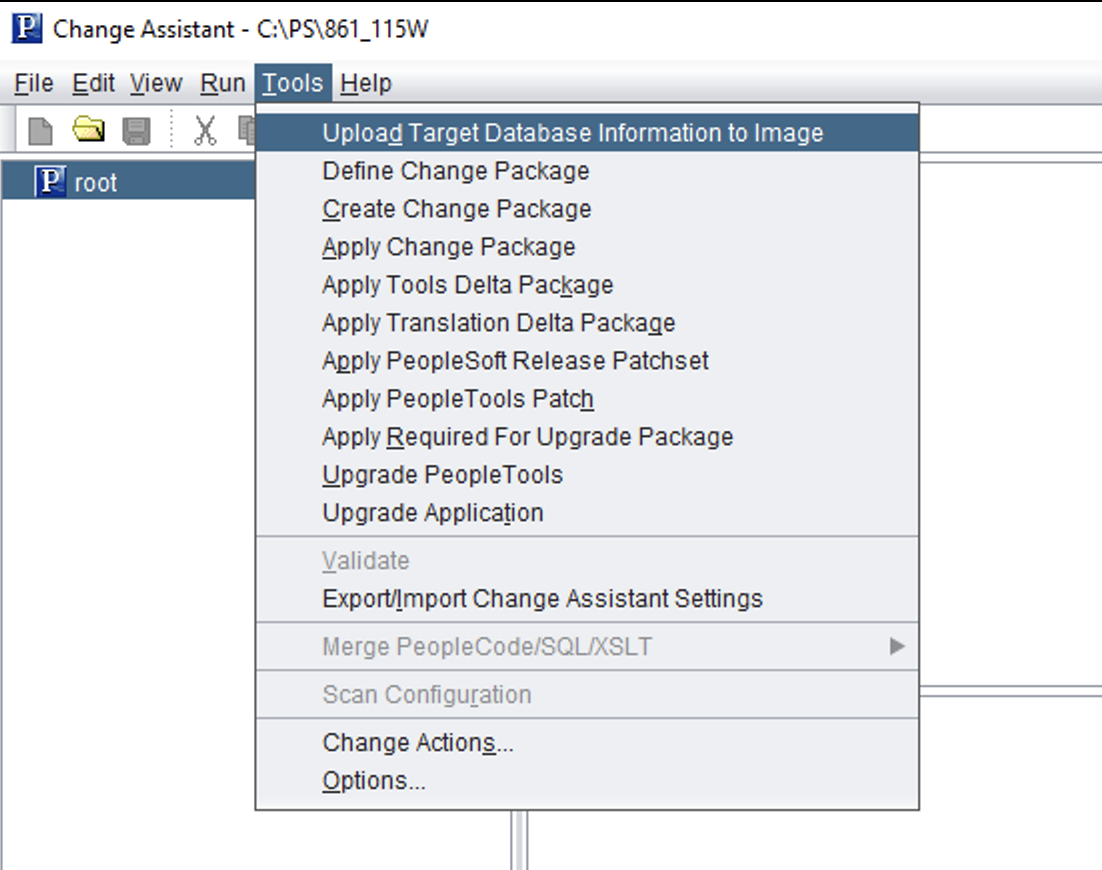Viewport: 1102px width, 870px height.
Task: Open the Run menu
Action: pyautogui.click(x=224, y=83)
